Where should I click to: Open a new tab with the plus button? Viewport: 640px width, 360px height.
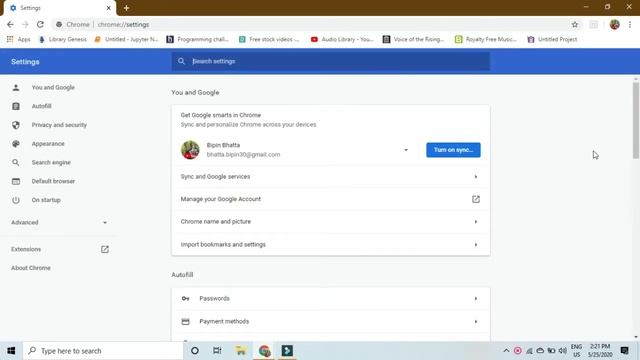pos(126,8)
